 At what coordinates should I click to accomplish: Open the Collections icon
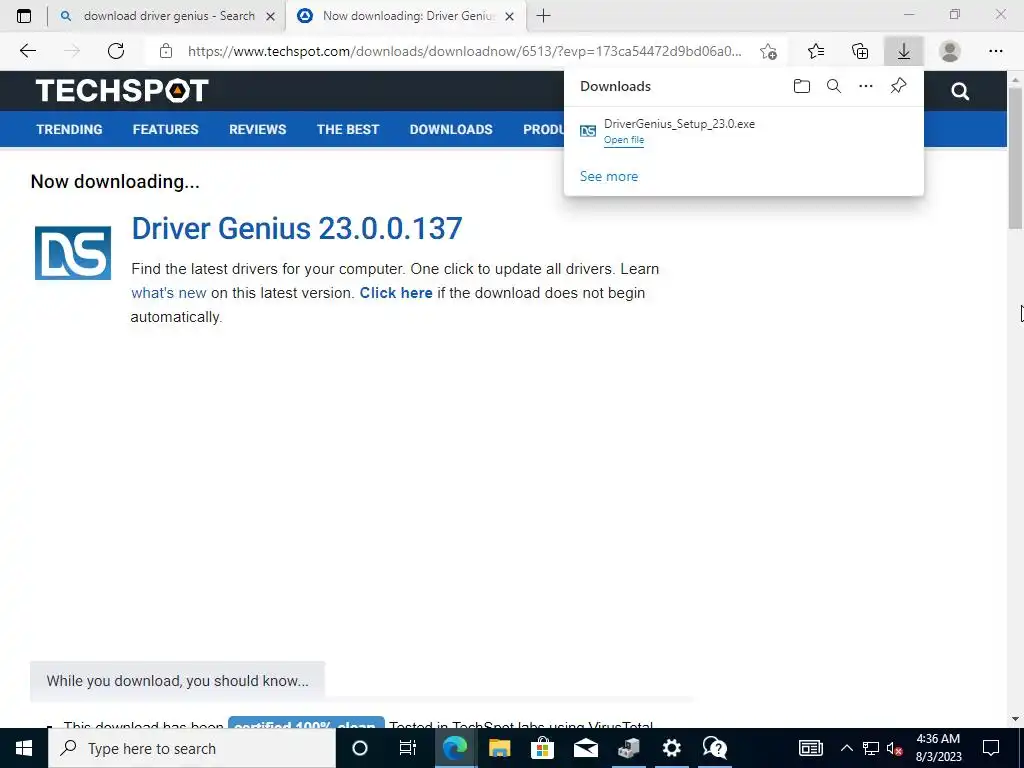(860, 51)
